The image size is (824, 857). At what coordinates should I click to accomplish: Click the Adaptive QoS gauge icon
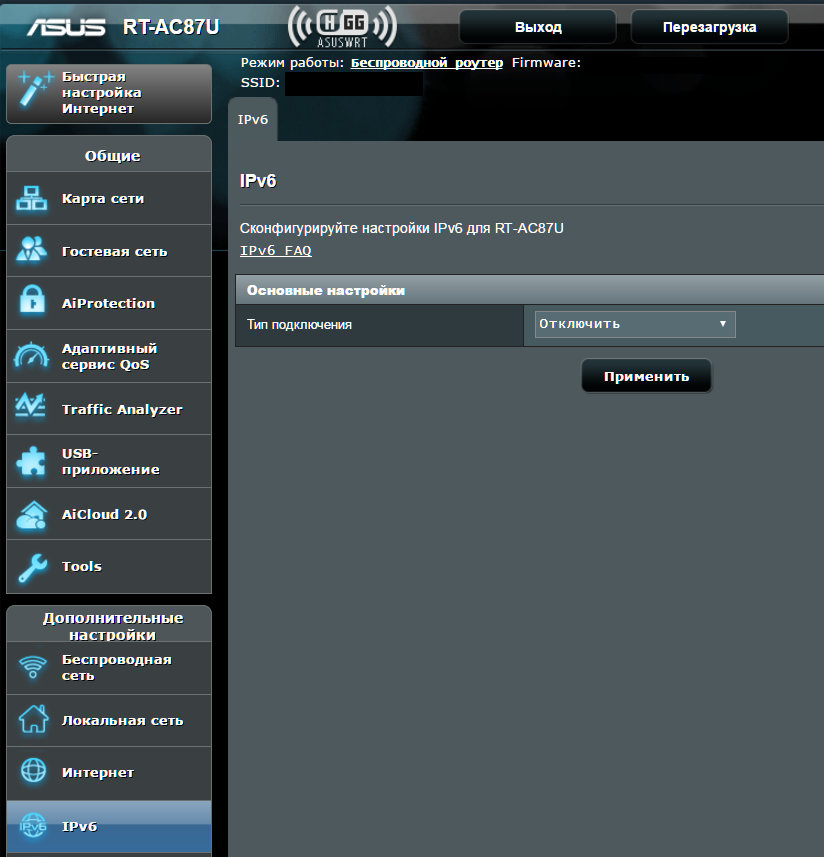pos(33,356)
